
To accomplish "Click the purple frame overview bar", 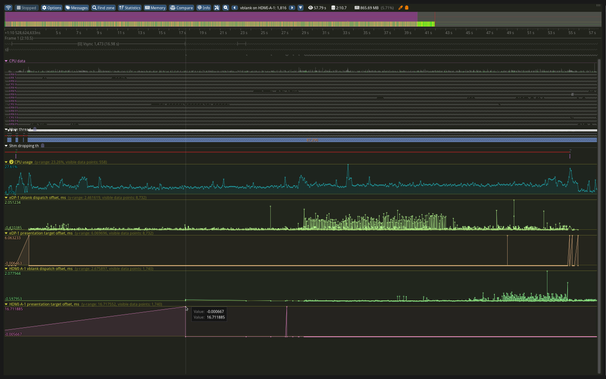I will (211, 17).
